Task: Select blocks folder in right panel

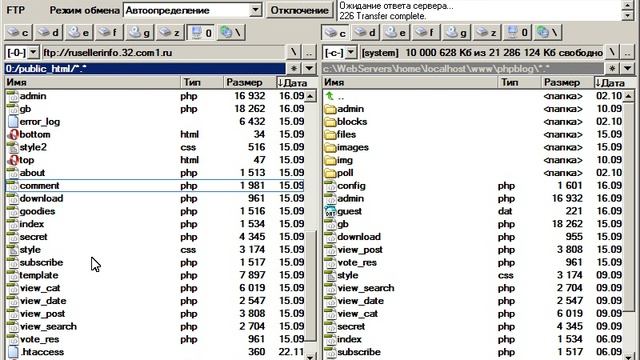Action: pos(473,122)
